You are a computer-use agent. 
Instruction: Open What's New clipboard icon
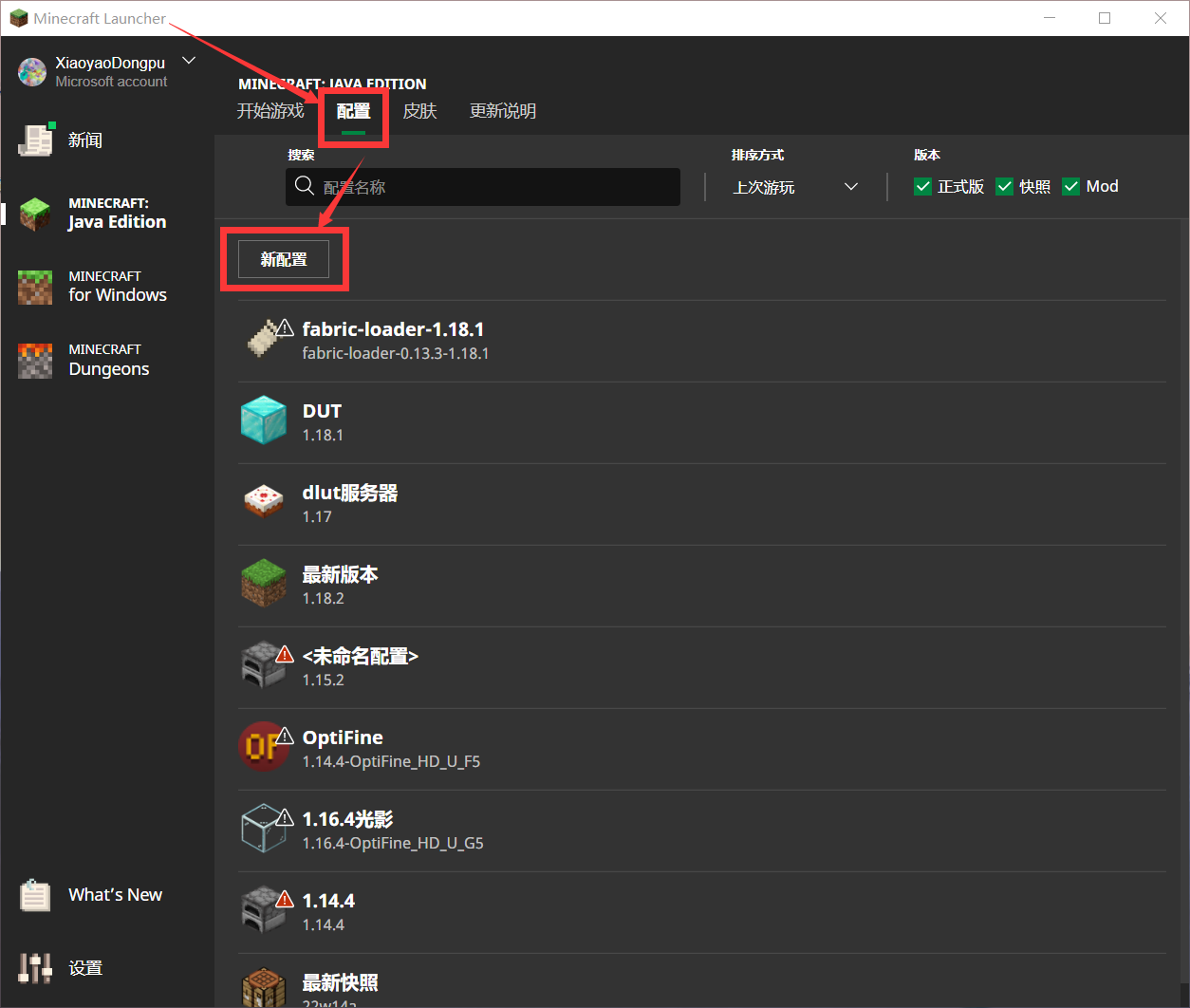[36, 895]
